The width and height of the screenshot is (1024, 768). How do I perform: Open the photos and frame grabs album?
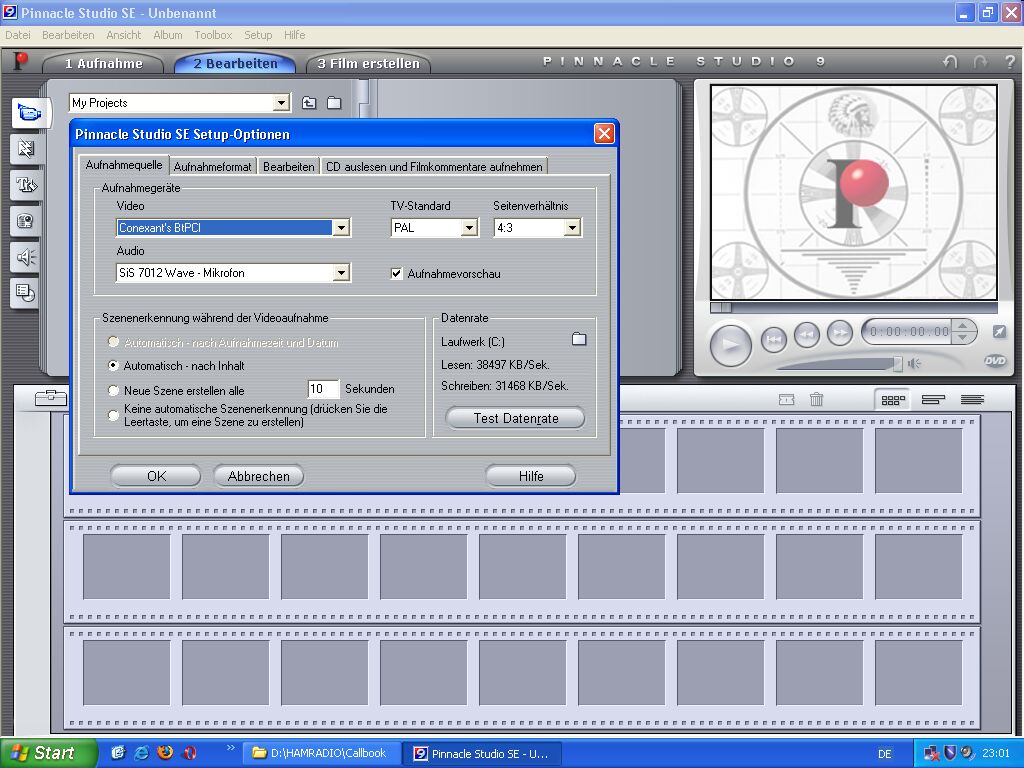tap(26, 221)
